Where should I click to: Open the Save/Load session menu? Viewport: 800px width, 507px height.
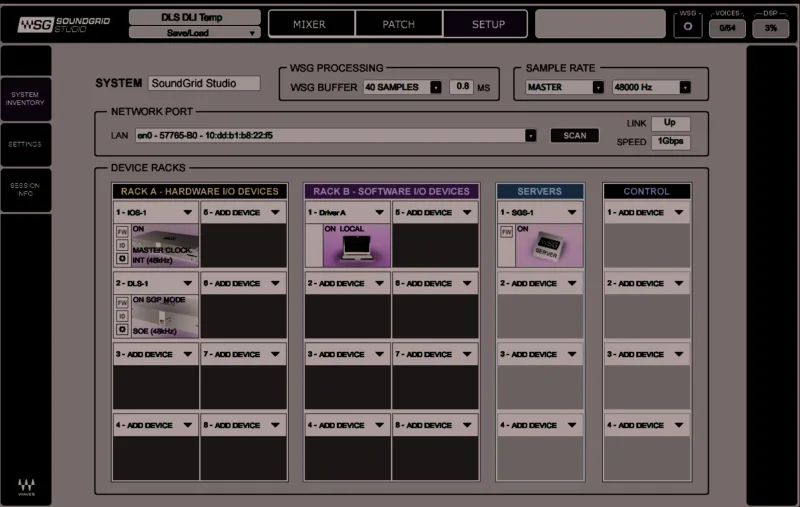(194, 33)
